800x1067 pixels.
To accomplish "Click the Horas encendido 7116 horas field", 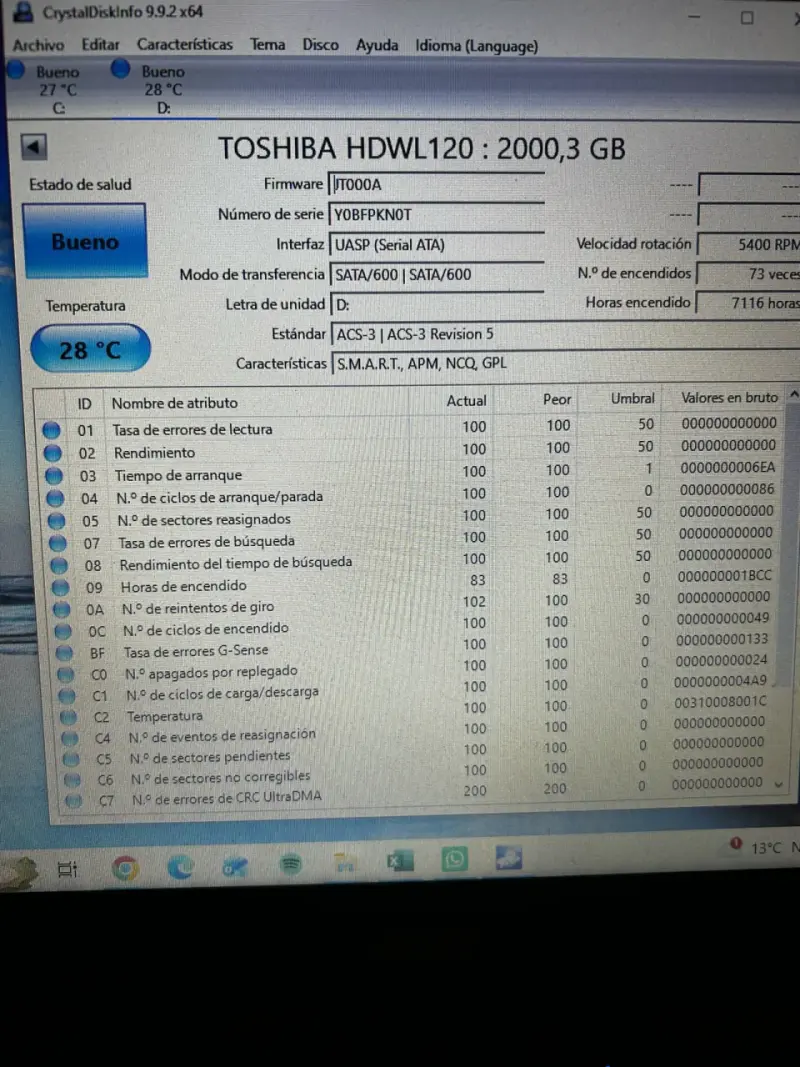I will pos(749,302).
